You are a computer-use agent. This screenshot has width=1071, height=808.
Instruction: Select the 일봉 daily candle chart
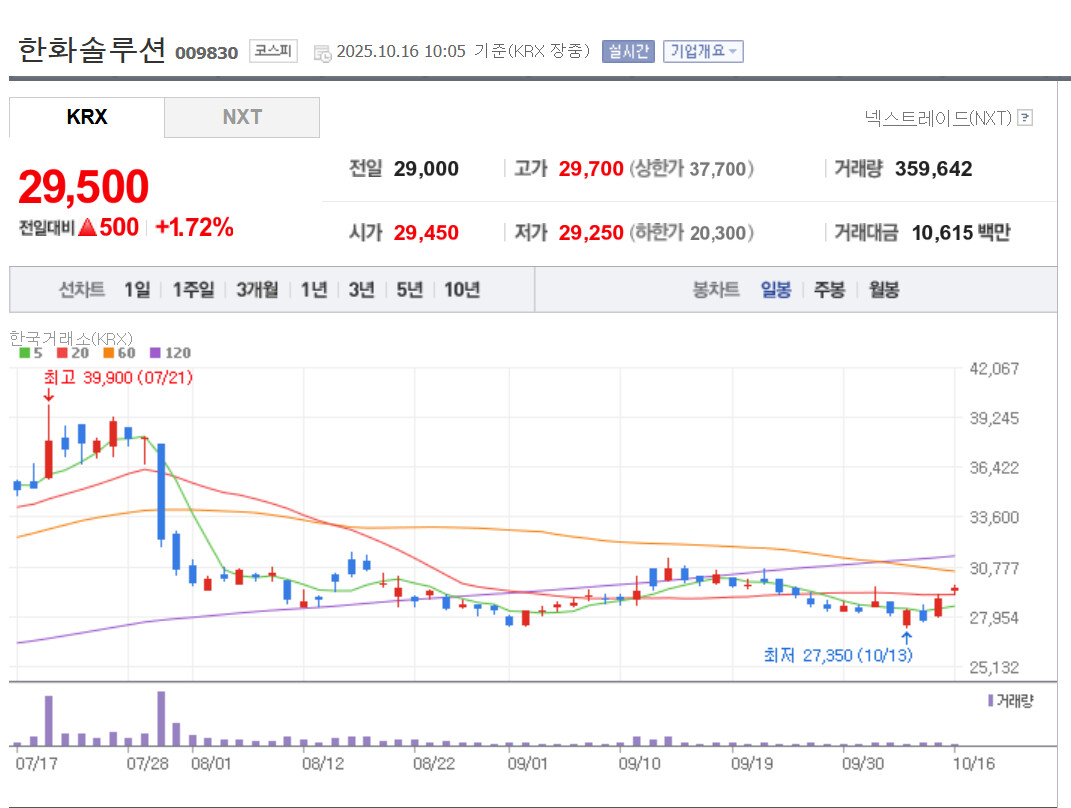pos(776,290)
